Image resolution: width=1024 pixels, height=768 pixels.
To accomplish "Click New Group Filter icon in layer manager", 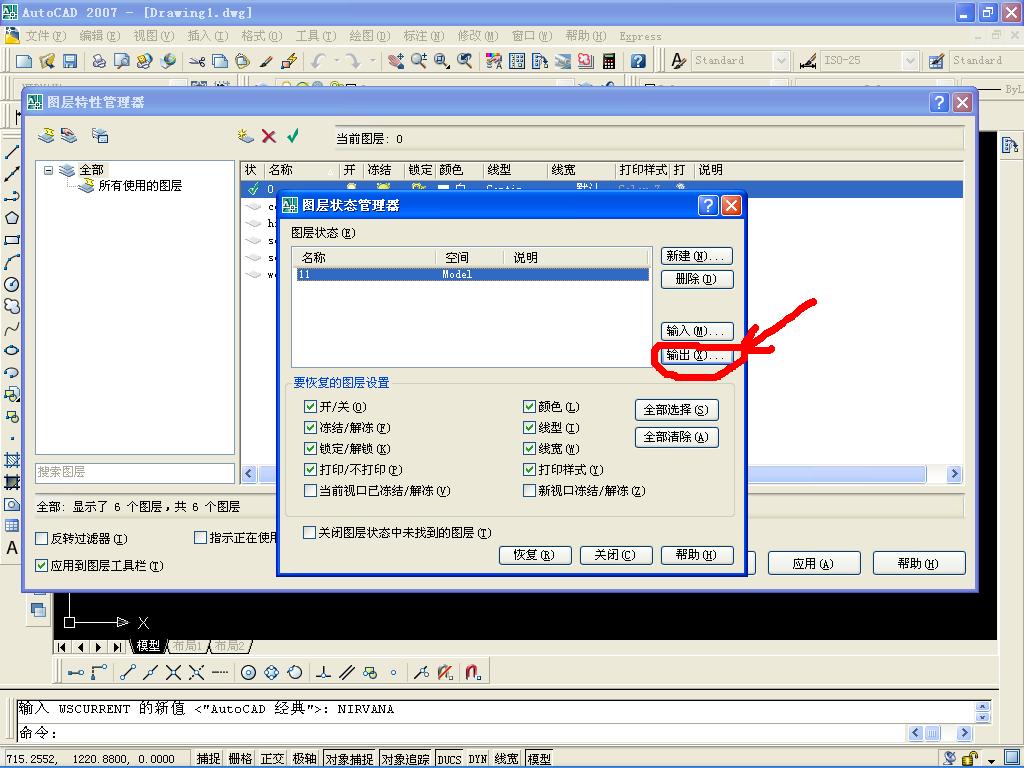I will (x=69, y=135).
